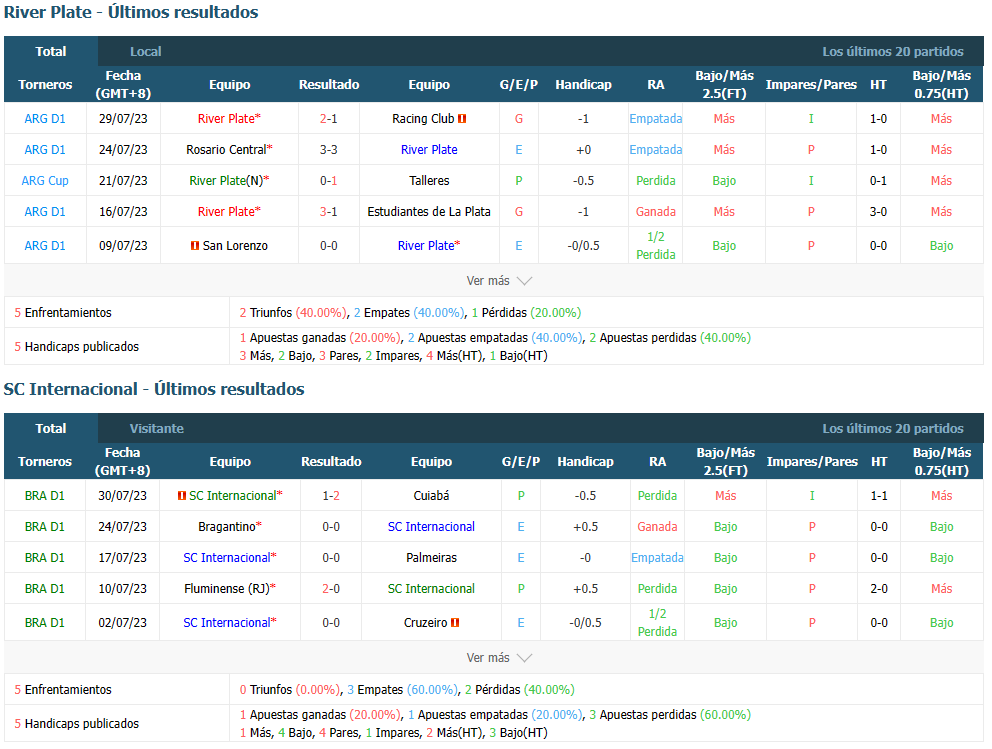
Task: Click '0 Triunfos (0.00%)' in SC Internacional summary
Action: (290, 690)
